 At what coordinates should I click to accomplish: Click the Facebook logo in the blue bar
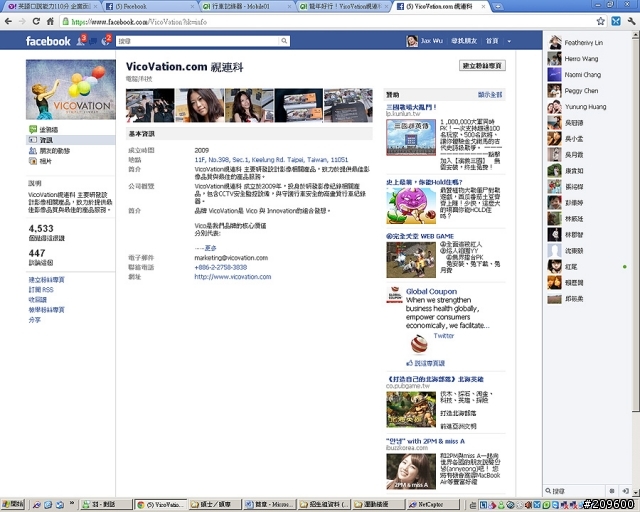(x=48, y=41)
